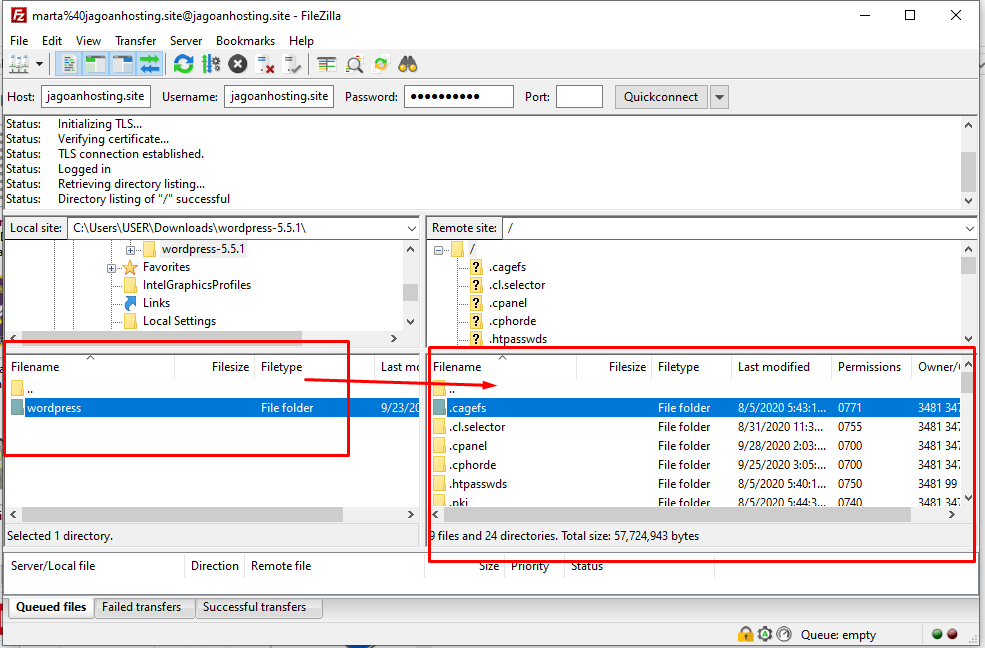
Task: Toggle processing of transfer queue
Action: click(x=210, y=64)
